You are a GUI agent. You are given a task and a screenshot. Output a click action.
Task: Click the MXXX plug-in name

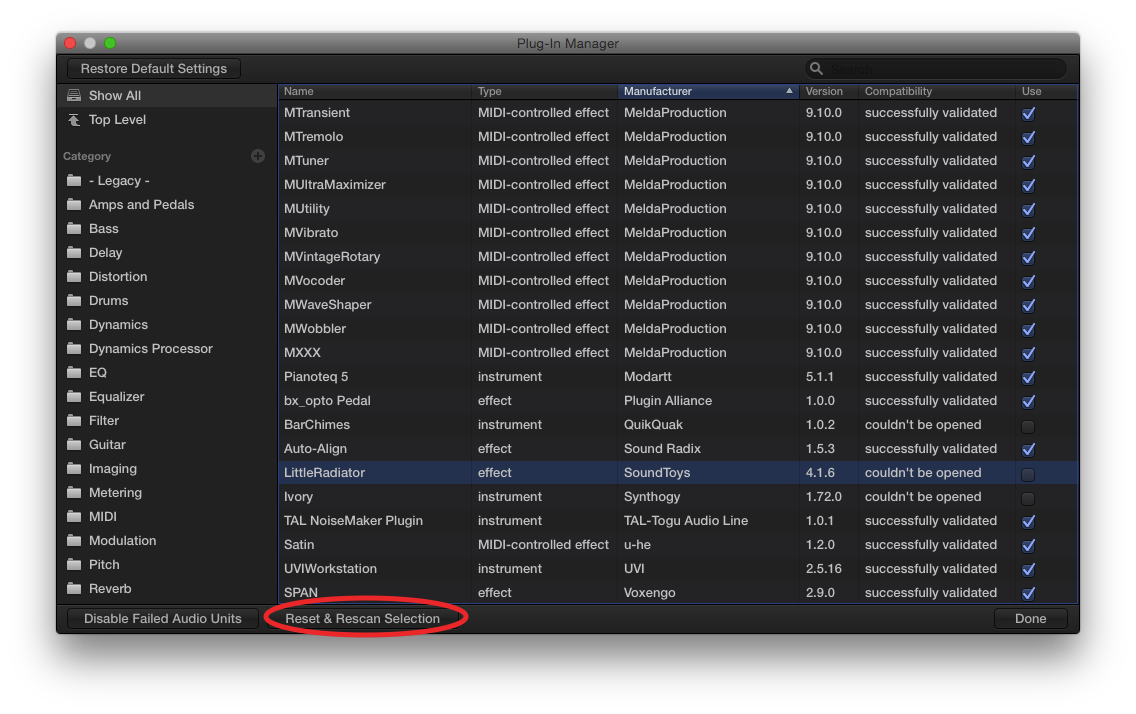(302, 353)
